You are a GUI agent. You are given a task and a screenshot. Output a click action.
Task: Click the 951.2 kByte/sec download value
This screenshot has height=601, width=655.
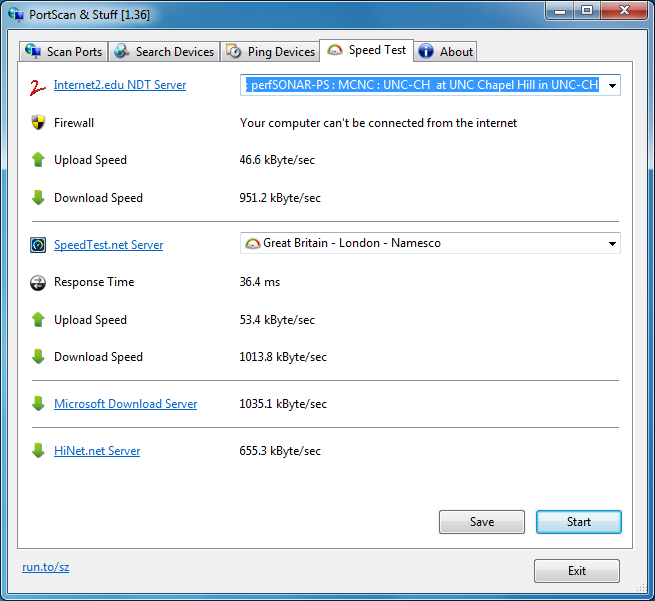point(280,198)
